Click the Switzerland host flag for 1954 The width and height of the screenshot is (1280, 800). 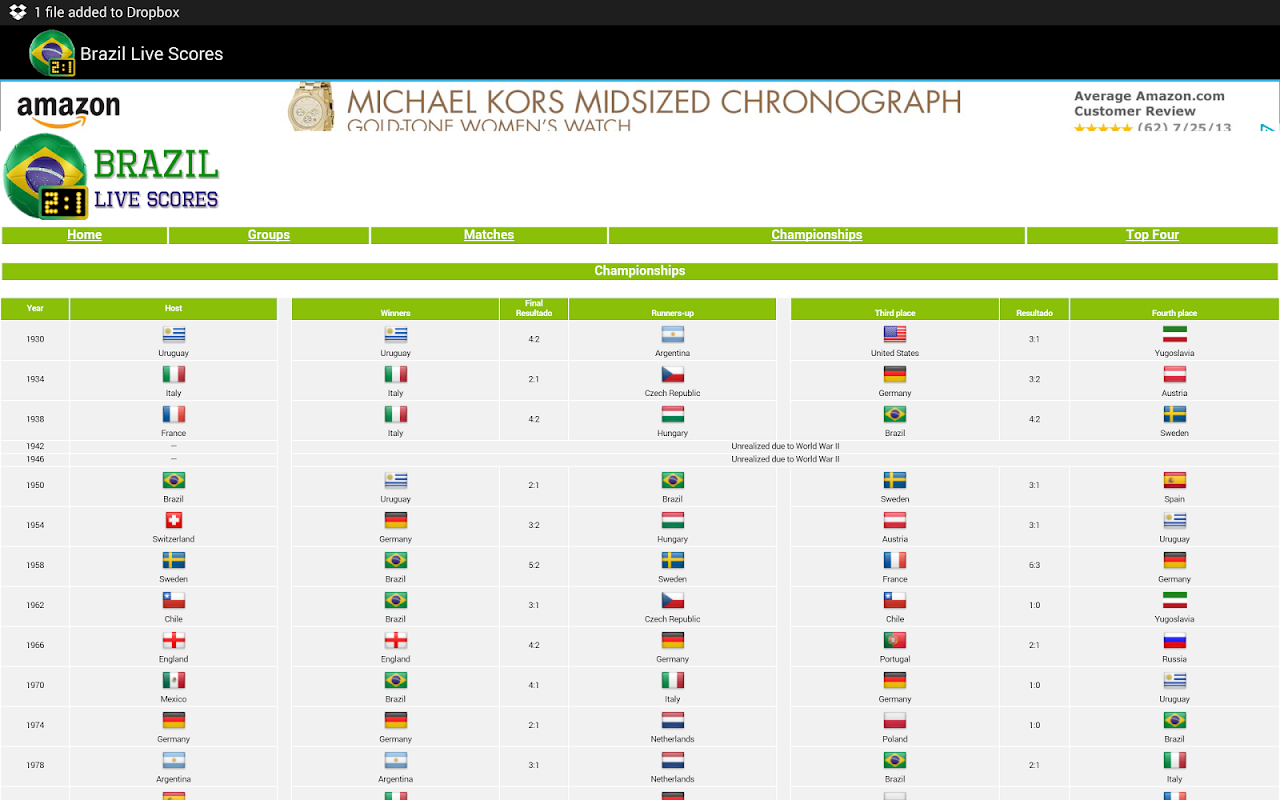(174, 521)
